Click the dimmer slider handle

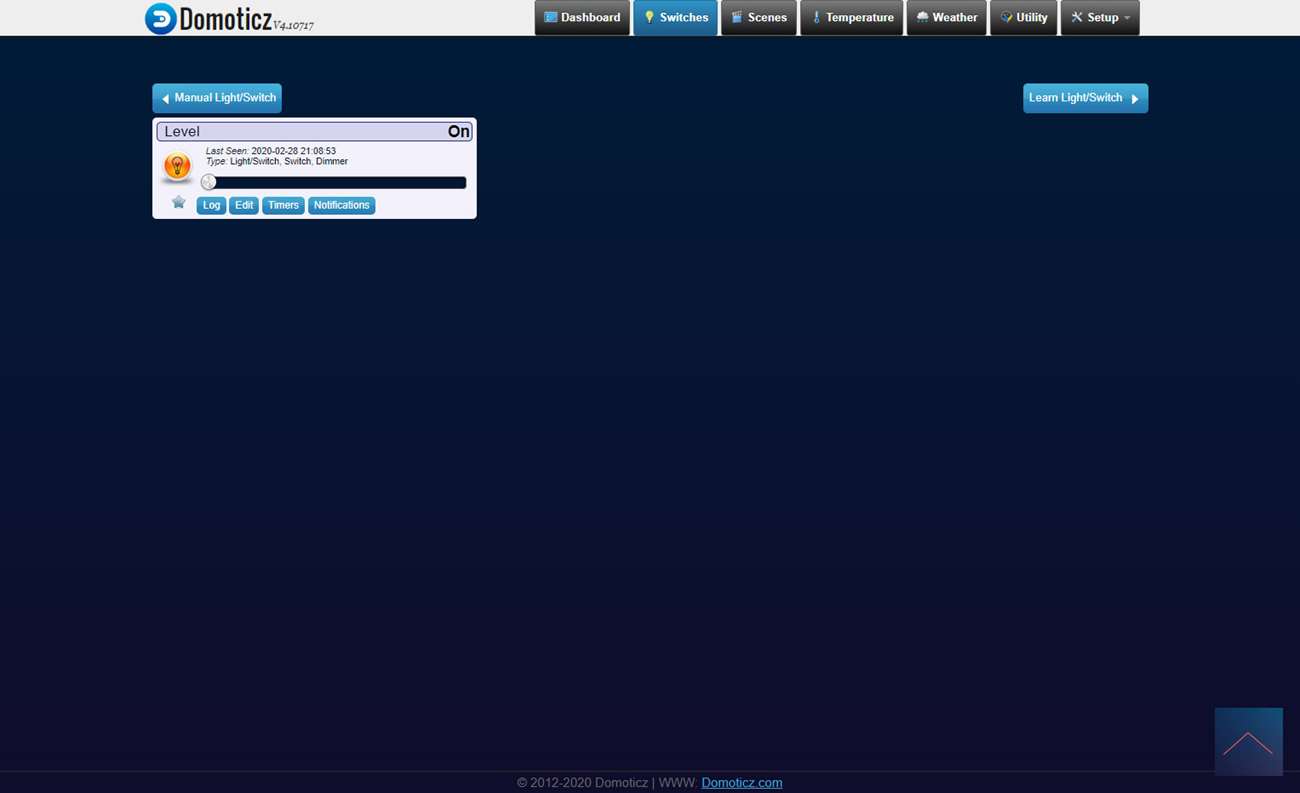(209, 182)
